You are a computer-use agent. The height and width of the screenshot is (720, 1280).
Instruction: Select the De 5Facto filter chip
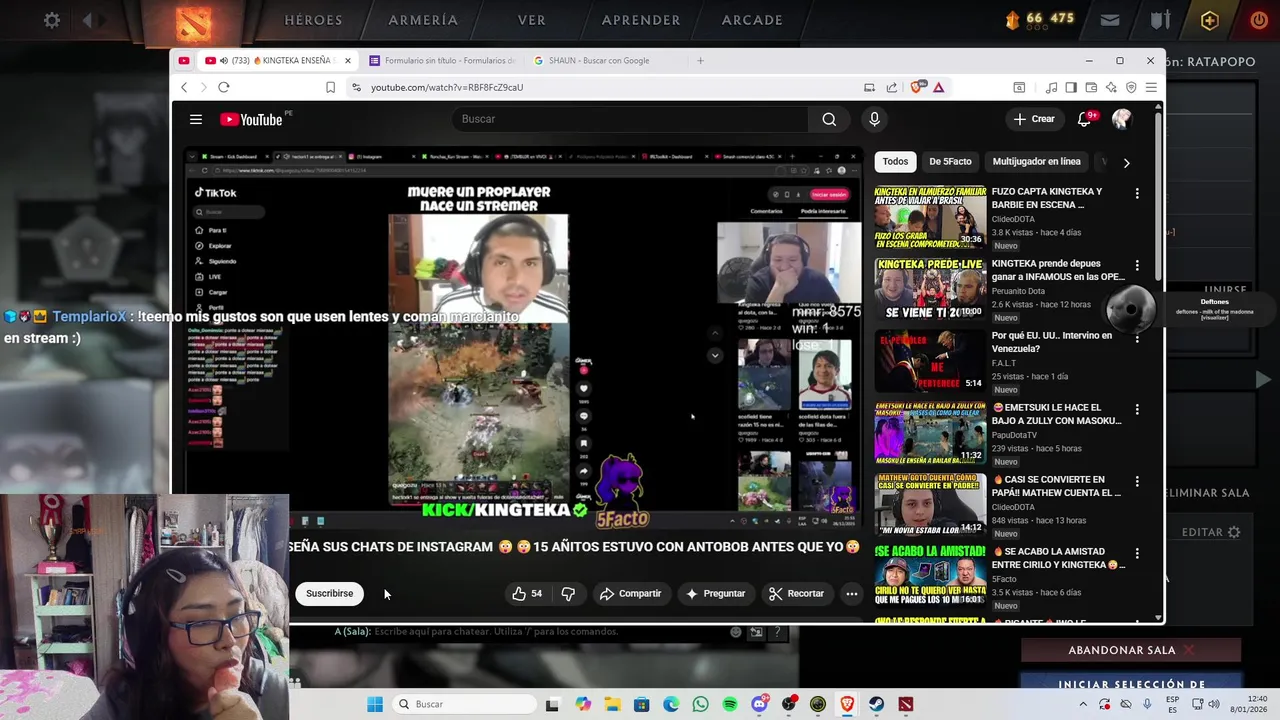coord(950,162)
